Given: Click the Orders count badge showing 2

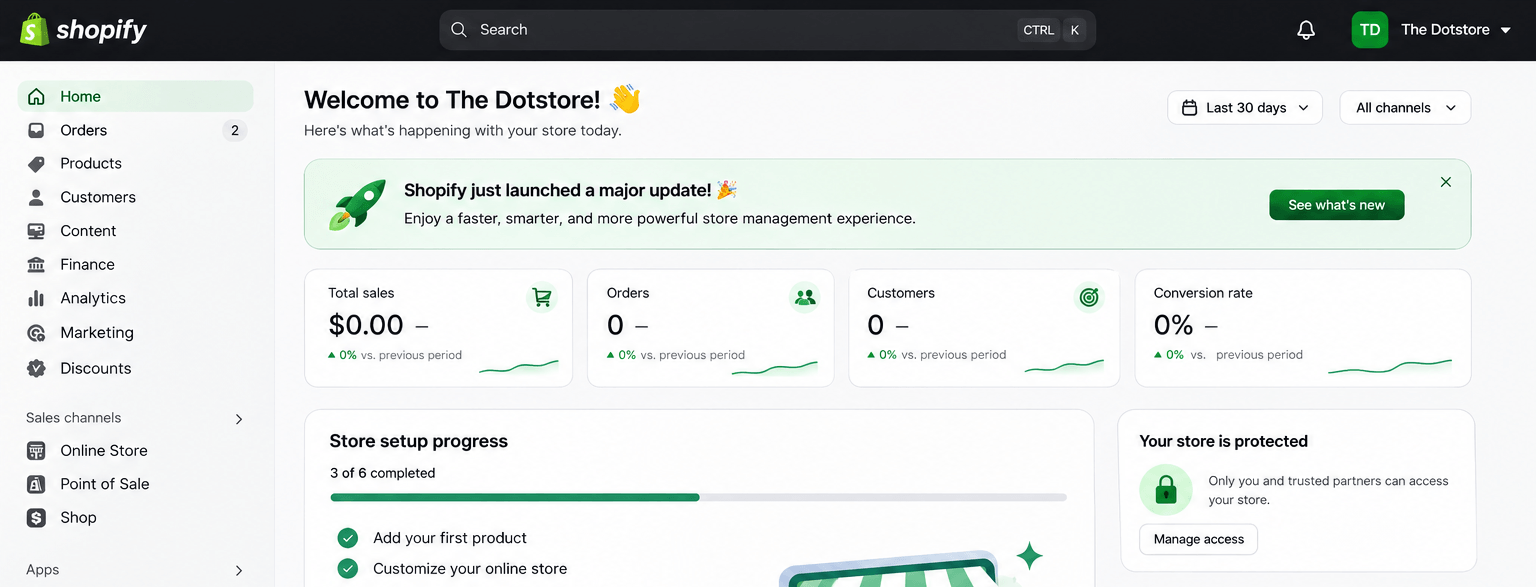Looking at the screenshot, I should coord(234,130).
